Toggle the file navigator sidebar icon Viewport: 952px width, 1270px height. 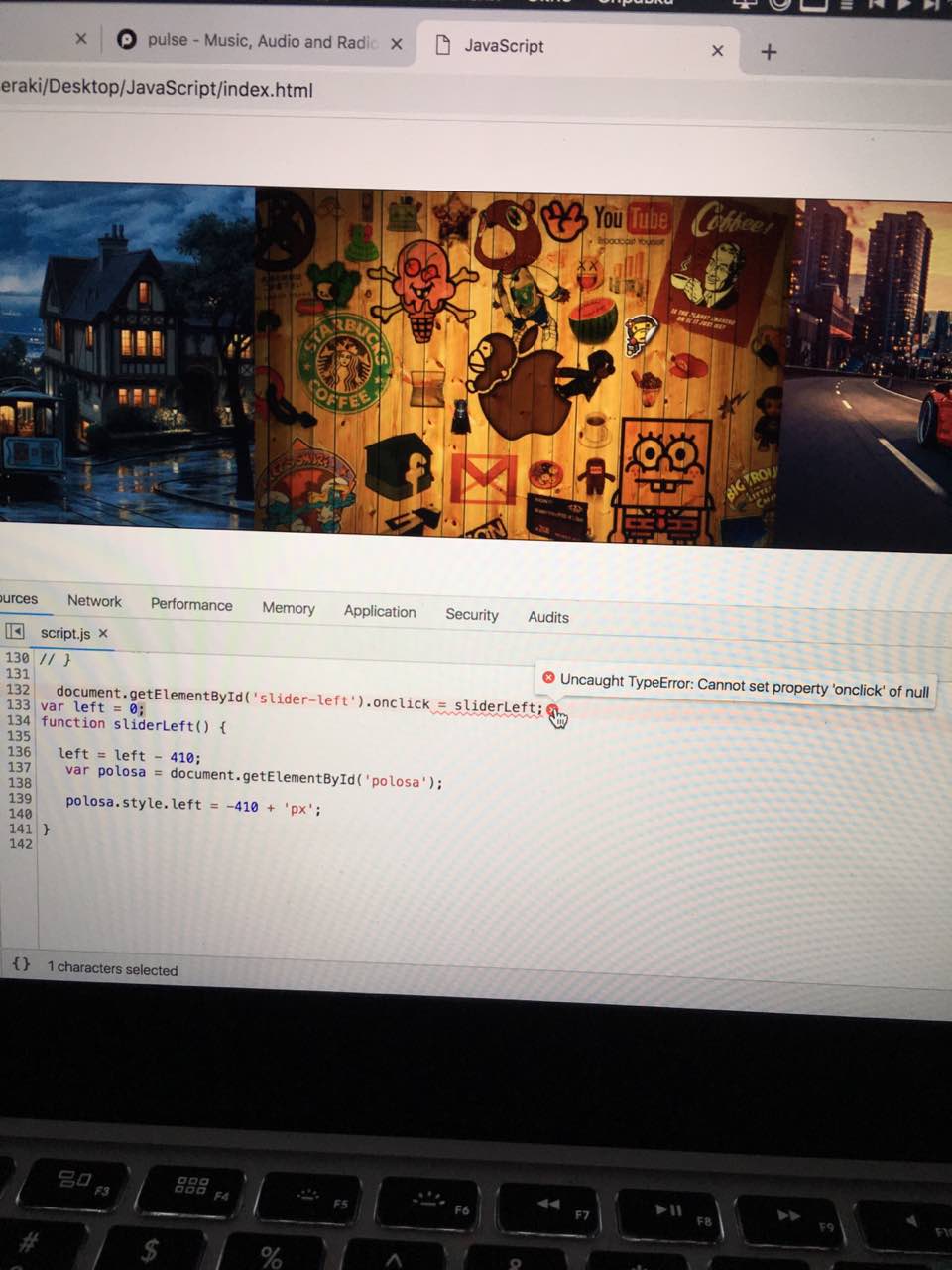pos(14,631)
